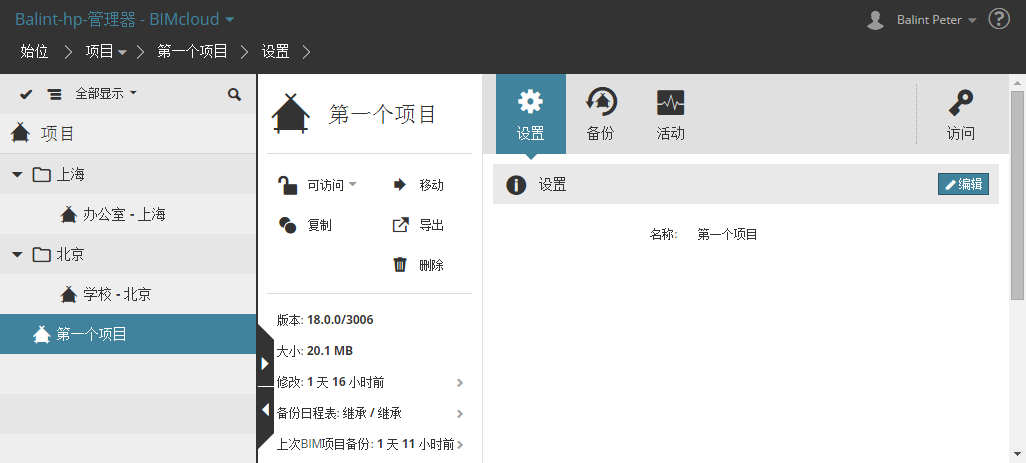The height and width of the screenshot is (463, 1026).
Task: Click 设置 in the breadcrumb
Action: (275, 52)
